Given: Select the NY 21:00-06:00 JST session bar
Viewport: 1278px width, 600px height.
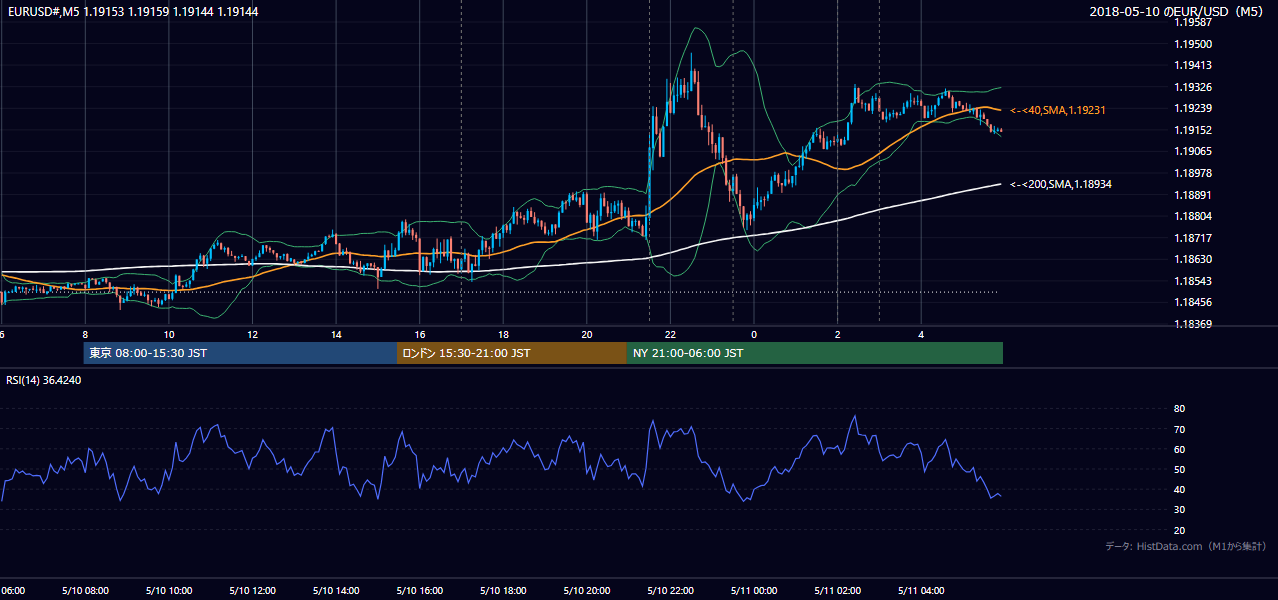Looking at the screenshot, I should point(815,353).
